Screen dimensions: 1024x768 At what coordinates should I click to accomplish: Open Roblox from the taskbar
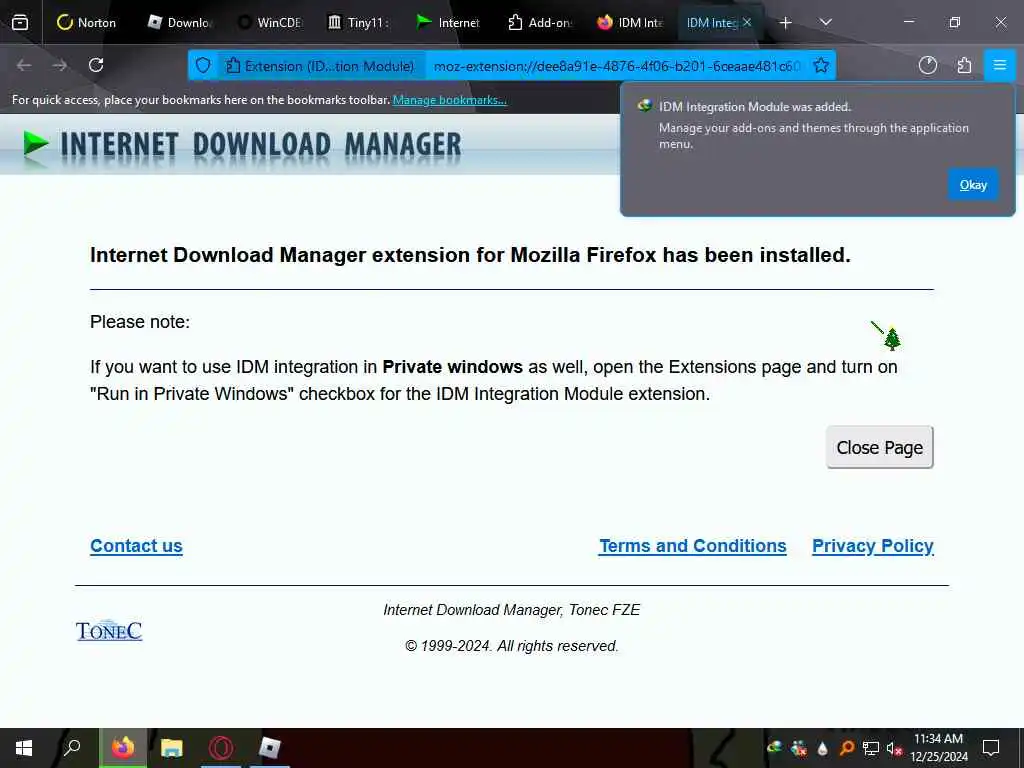click(x=269, y=748)
